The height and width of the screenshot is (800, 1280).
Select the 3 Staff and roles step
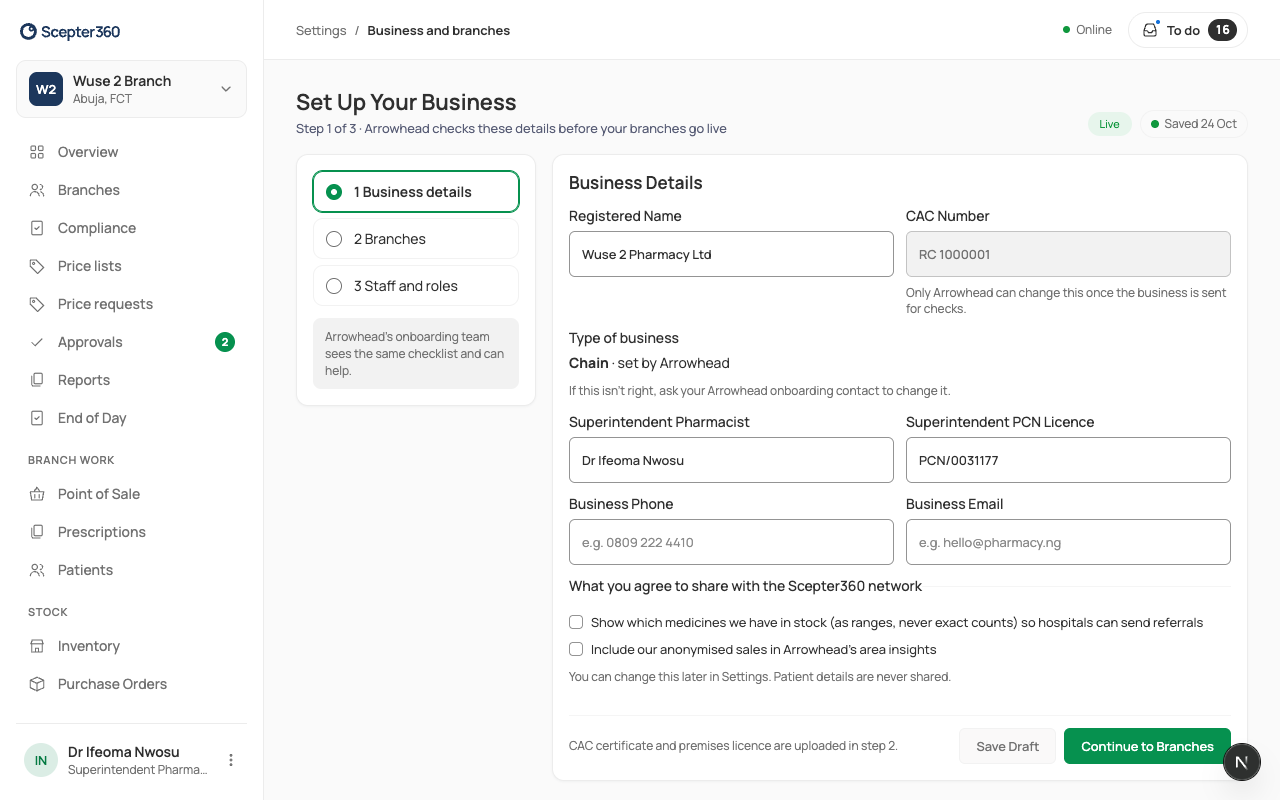pos(416,286)
